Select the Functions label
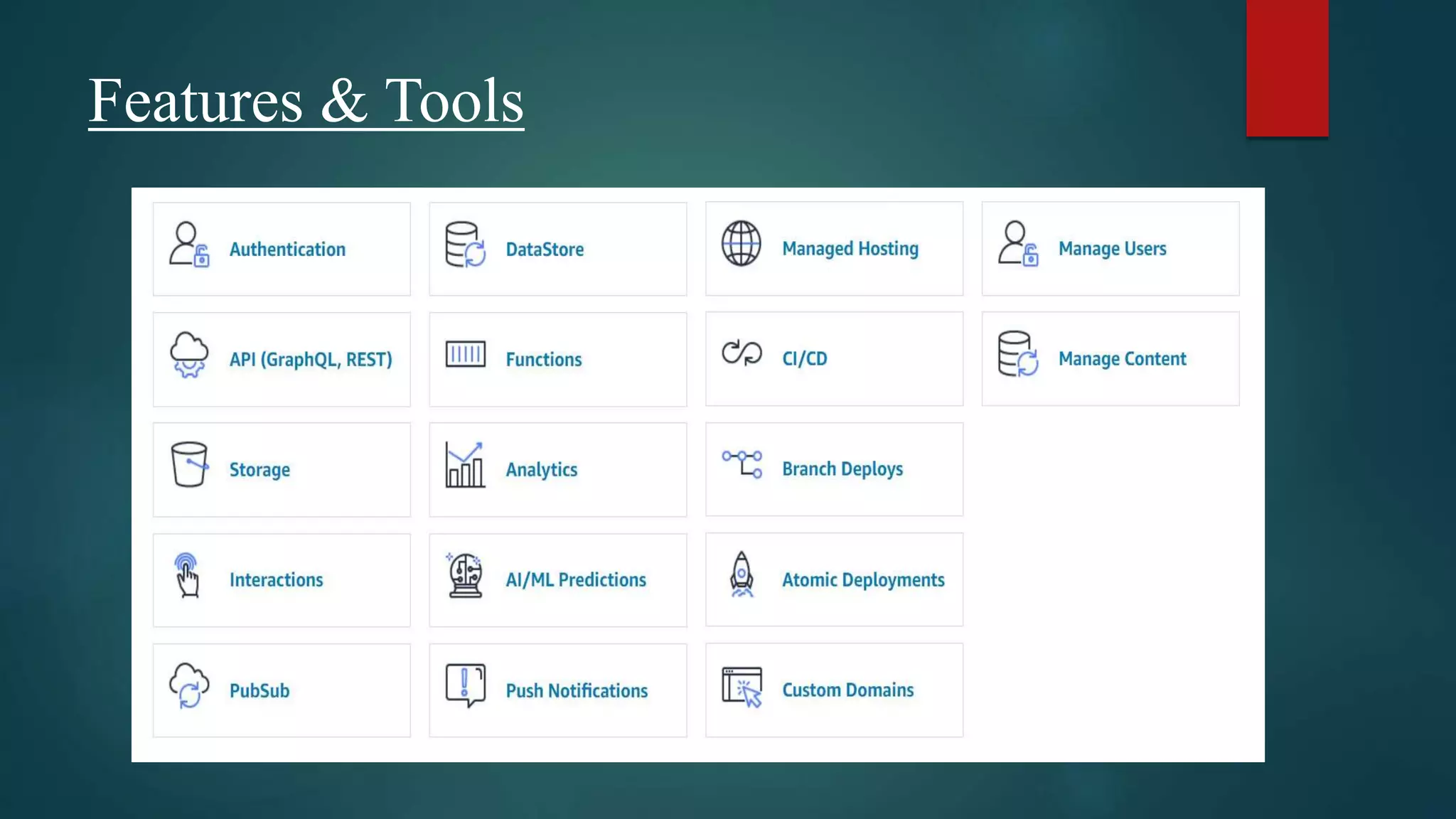 (544, 360)
